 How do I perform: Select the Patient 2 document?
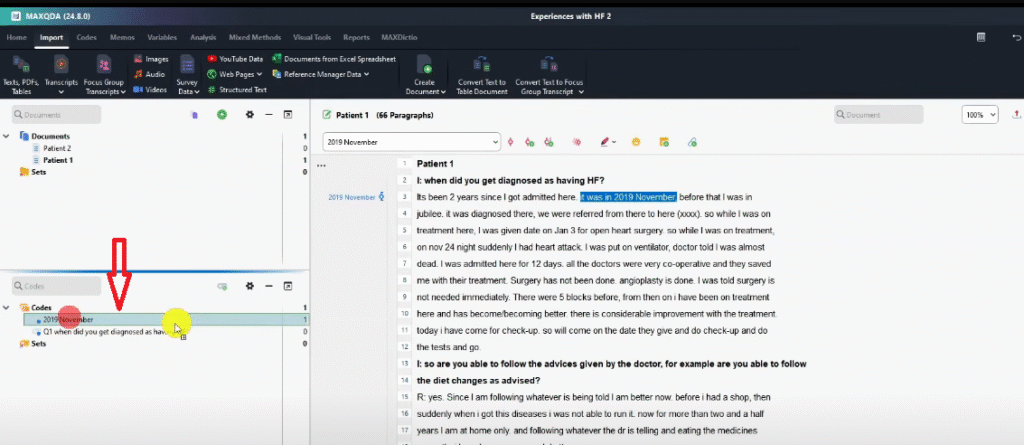click(x=57, y=148)
